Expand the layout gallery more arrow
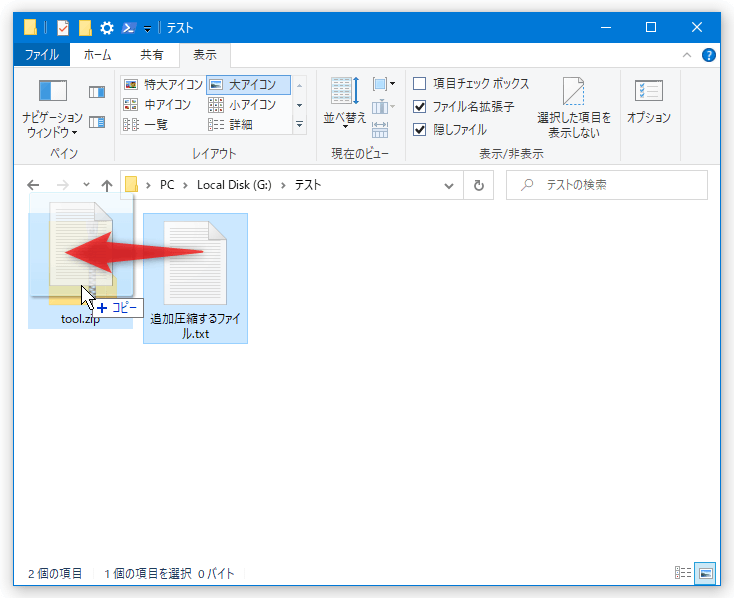 click(x=300, y=125)
